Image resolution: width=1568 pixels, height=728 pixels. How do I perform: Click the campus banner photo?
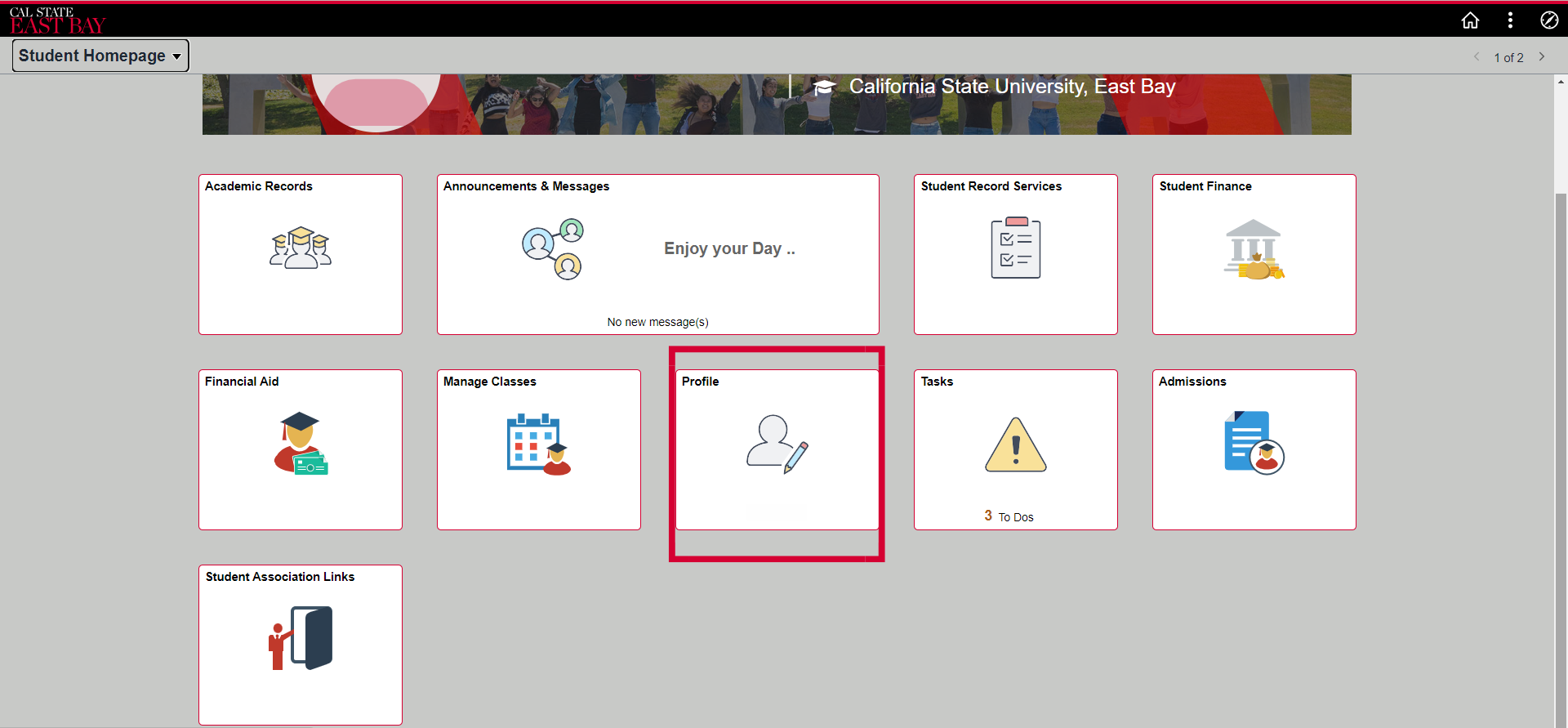777,105
